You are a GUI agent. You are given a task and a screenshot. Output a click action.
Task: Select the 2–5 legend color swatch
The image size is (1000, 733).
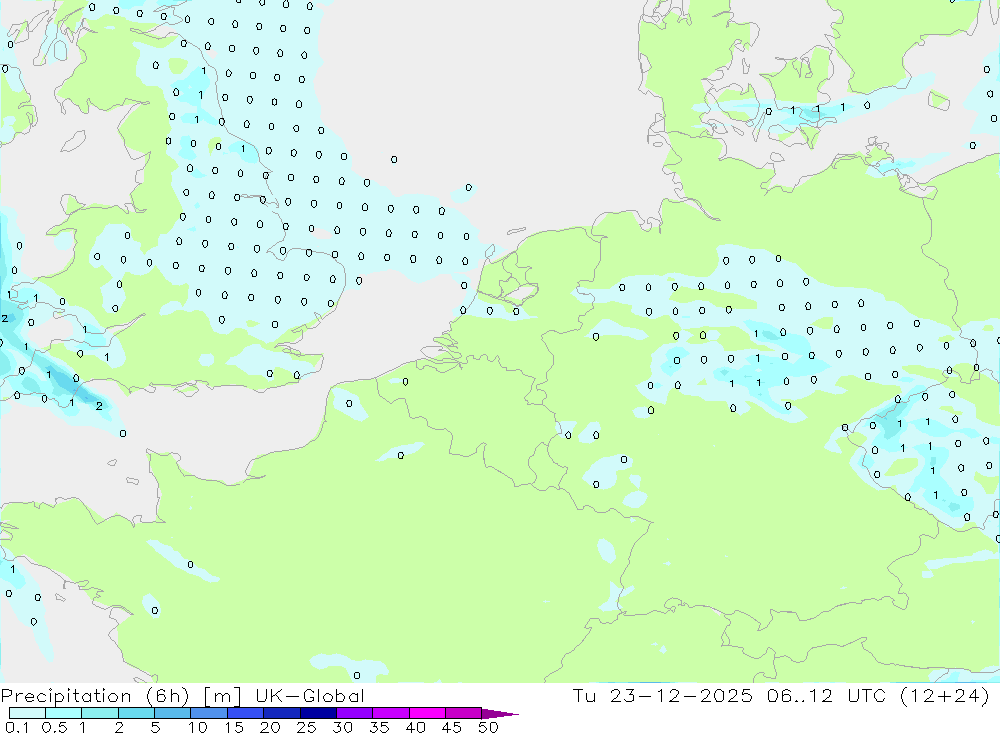point(136,713)
